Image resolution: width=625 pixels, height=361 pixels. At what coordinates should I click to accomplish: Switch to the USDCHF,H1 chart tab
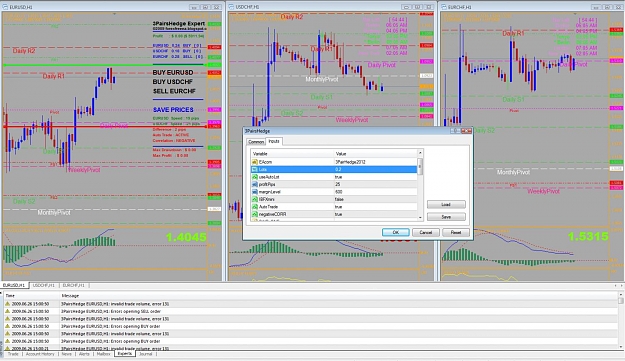[x=43, y=285]
